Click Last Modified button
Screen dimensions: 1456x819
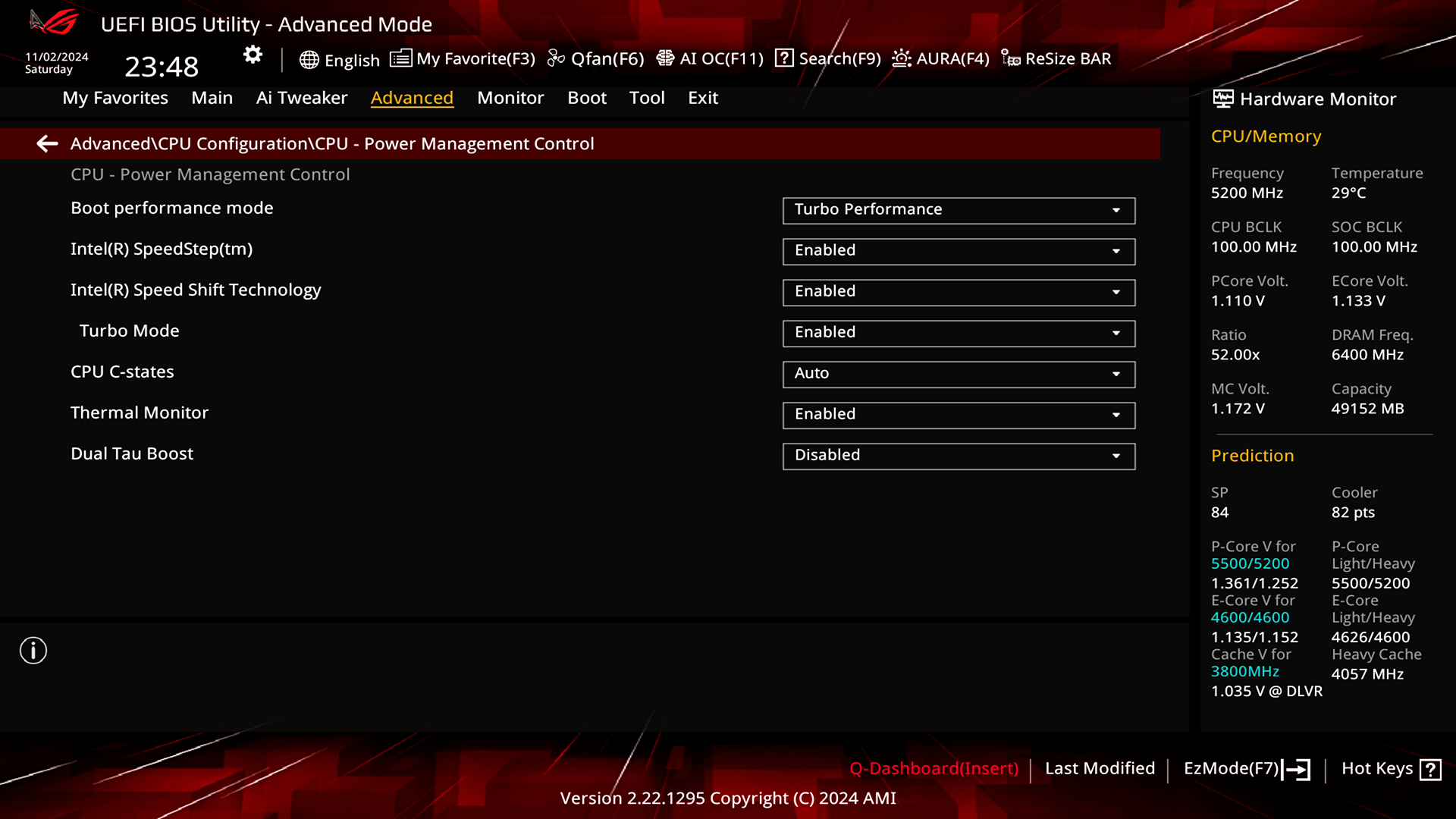[x=1100, y=768]
